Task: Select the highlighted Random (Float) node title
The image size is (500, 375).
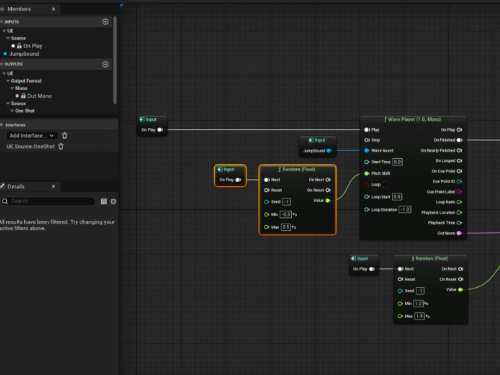Action: coord(298,170)
